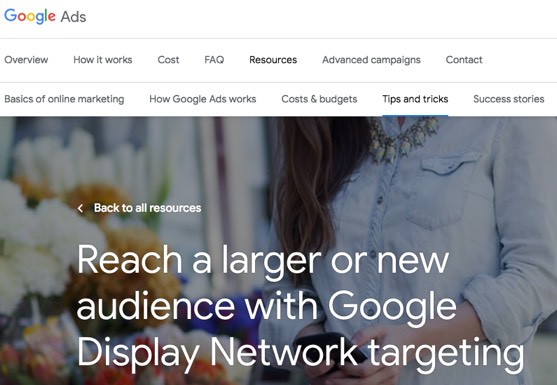Viewport: 557px width, 385px height.
Task: Open the Contact page
Action: tap(464, 60)
